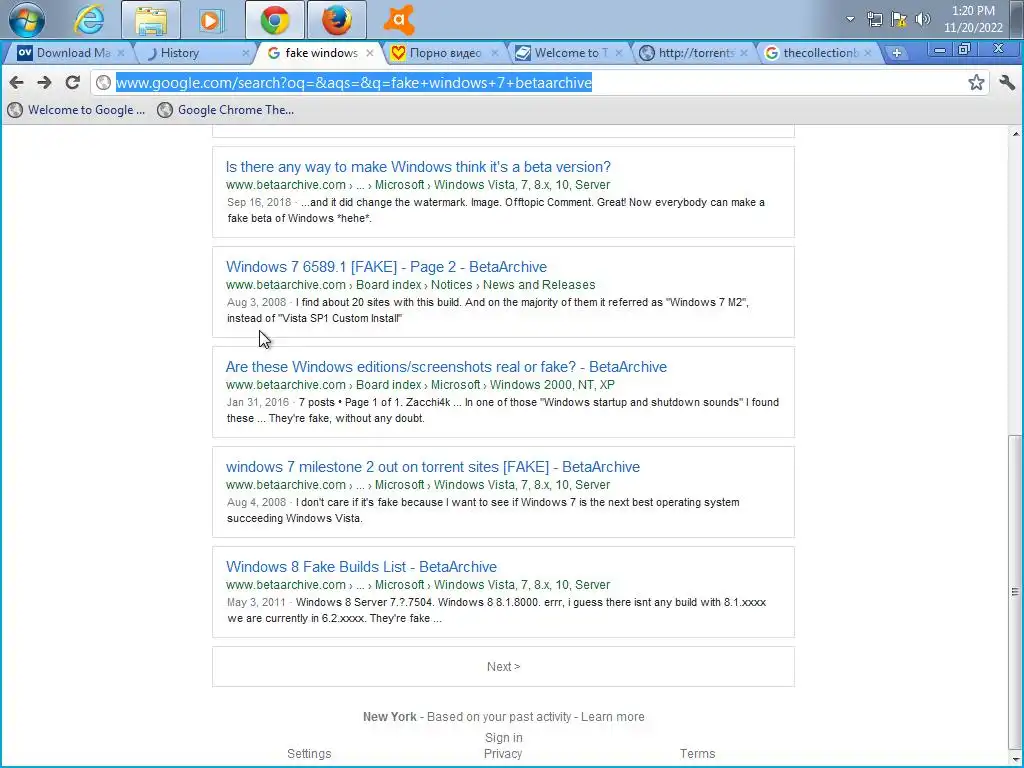Viewport: 1024px width, 768px height.
Task: Click the page's vertical scrollbar thumb
Action: click(1015, 592)
